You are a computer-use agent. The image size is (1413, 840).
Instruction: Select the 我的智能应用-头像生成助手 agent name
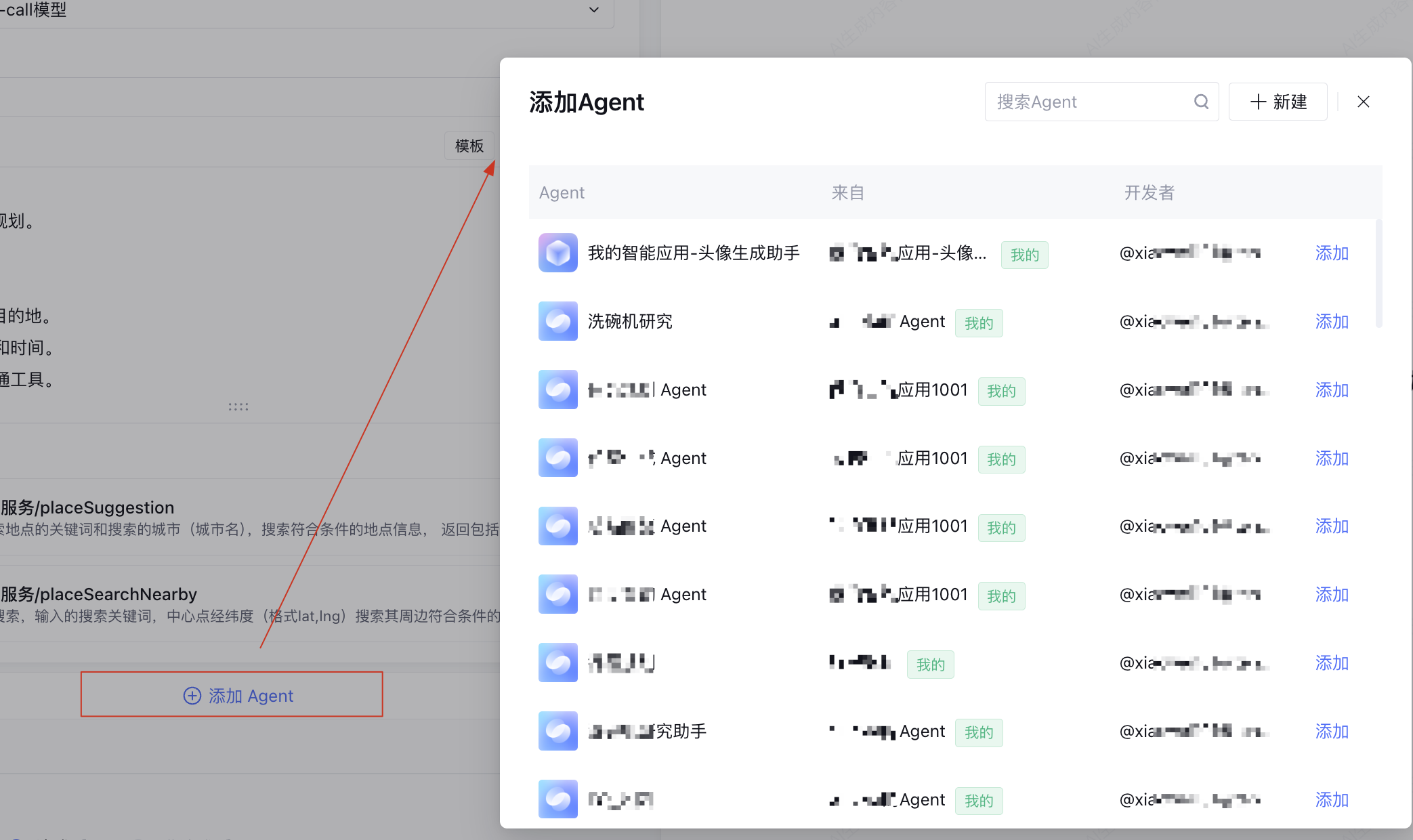click(694, 253)
